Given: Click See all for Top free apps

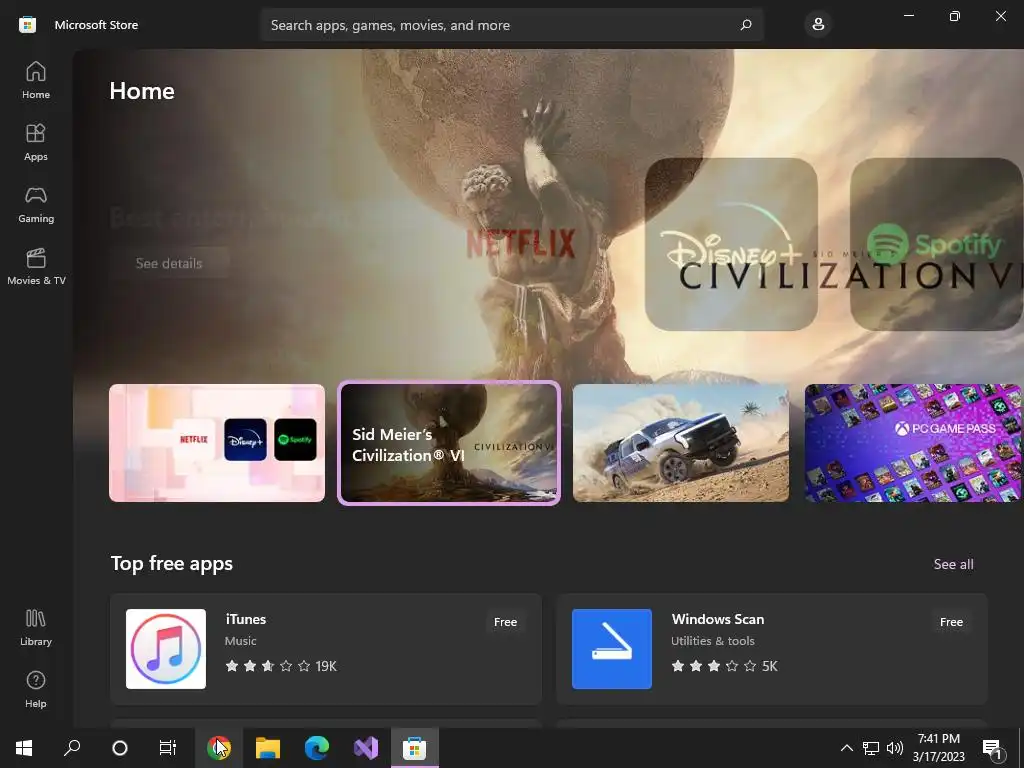Looking at the screenshot, I should (953, 564).
